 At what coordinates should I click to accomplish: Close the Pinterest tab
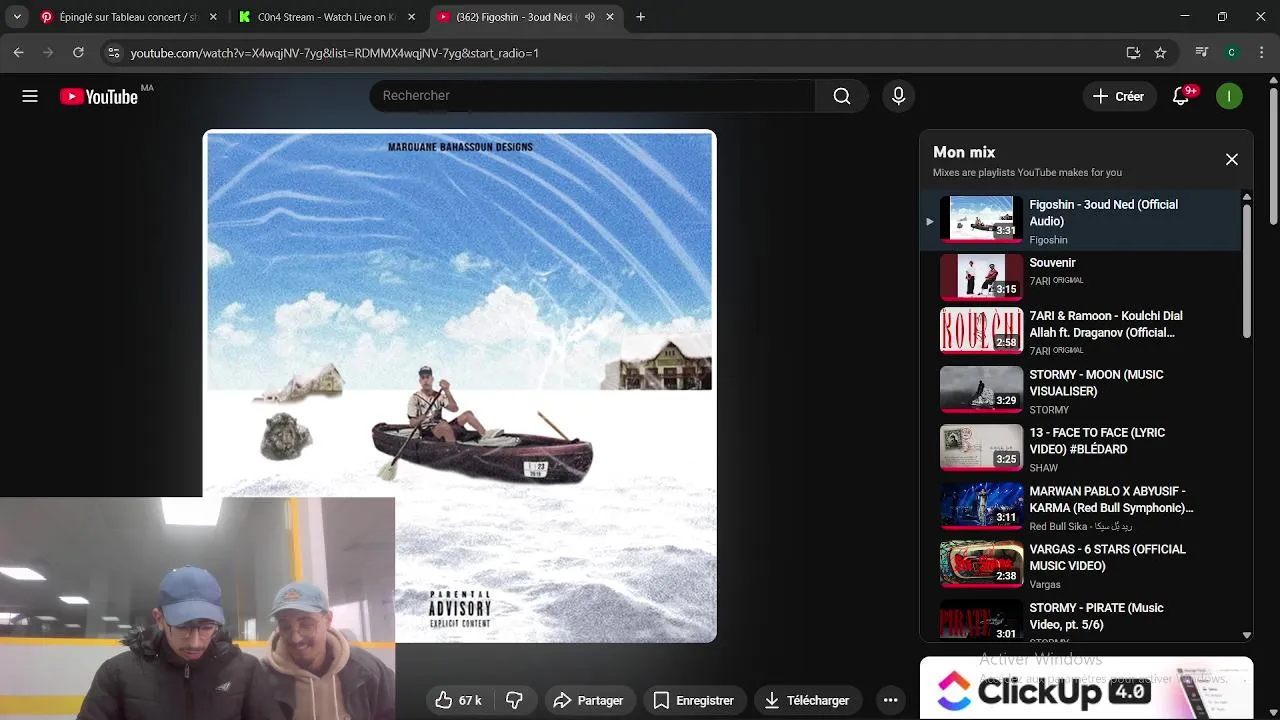pos(215,17)
